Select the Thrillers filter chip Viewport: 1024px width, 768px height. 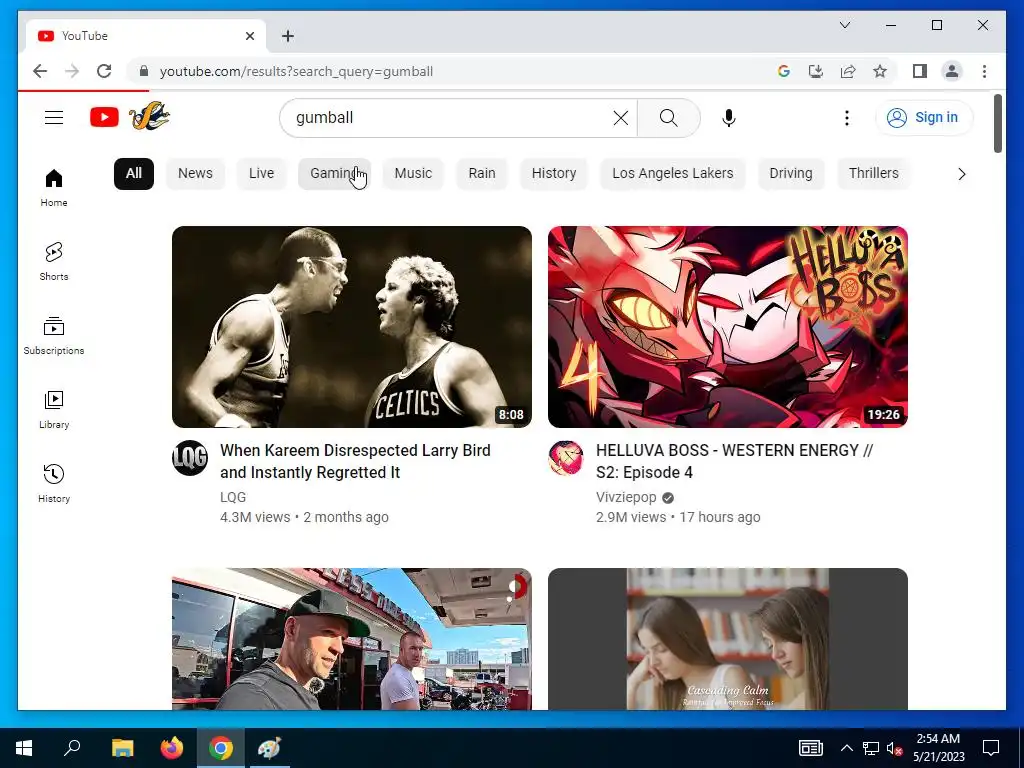(x=874, y=174)
